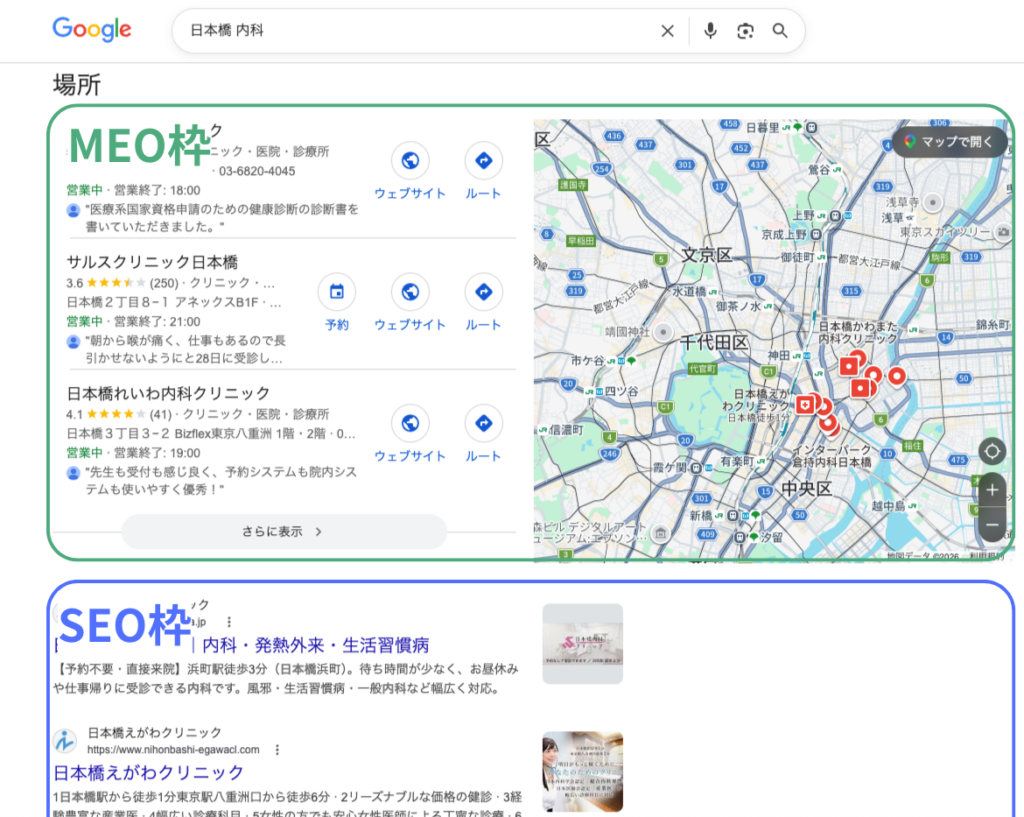Zoom out on the map
Viewport: 1024px width, 817px height.
coord(991,525)
